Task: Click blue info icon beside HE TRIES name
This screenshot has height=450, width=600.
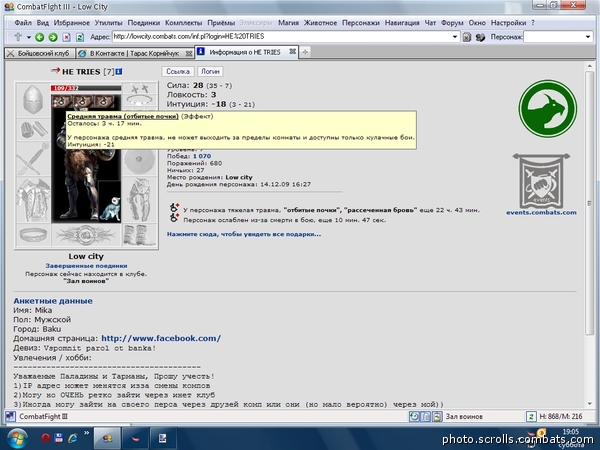Action: coord(119,71)
